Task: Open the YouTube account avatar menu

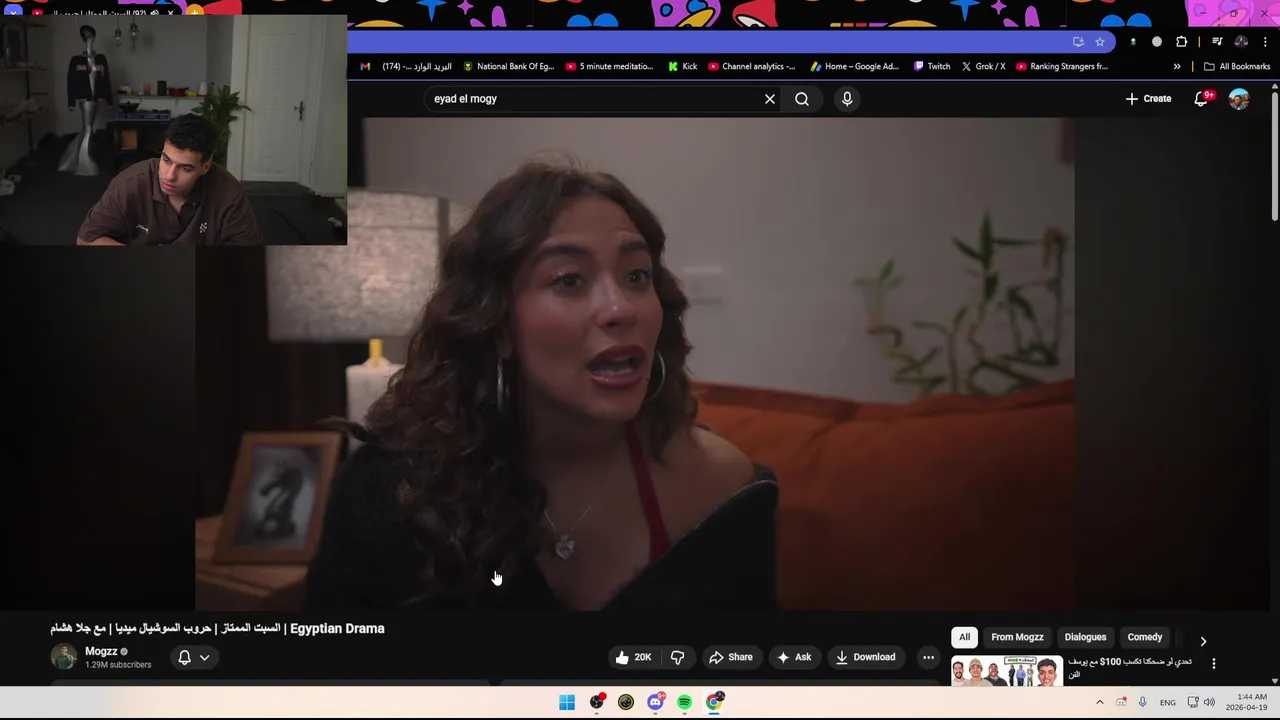Action: click(1239, 99)
